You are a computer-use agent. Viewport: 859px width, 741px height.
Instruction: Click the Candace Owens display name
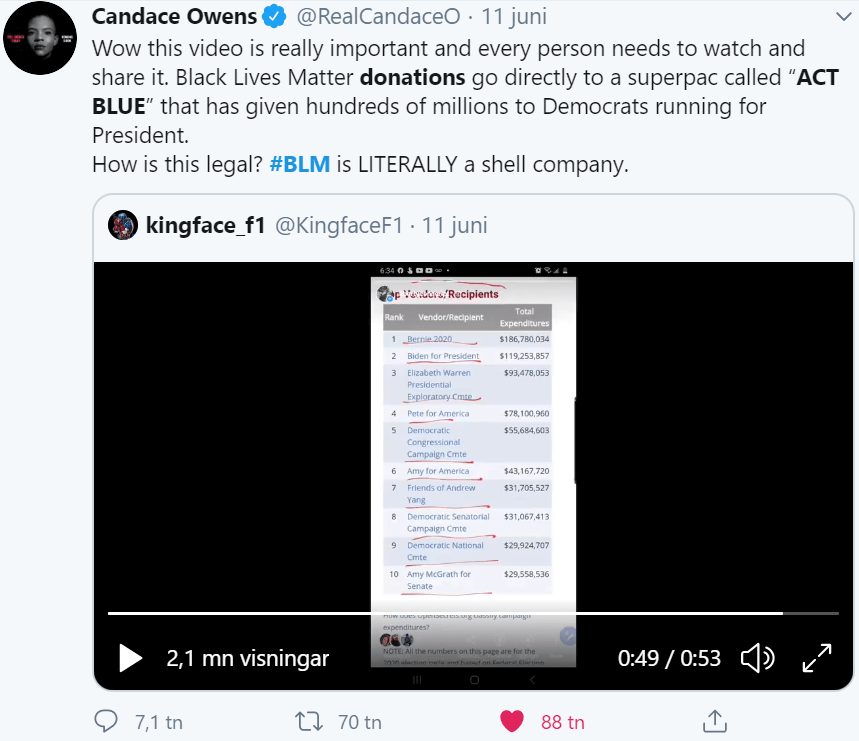174,16
